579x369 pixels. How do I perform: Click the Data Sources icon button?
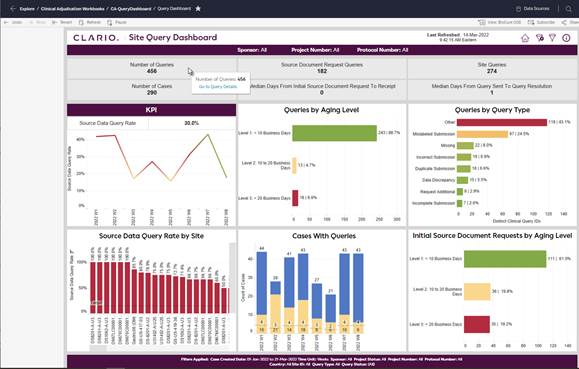coord(532,8)
